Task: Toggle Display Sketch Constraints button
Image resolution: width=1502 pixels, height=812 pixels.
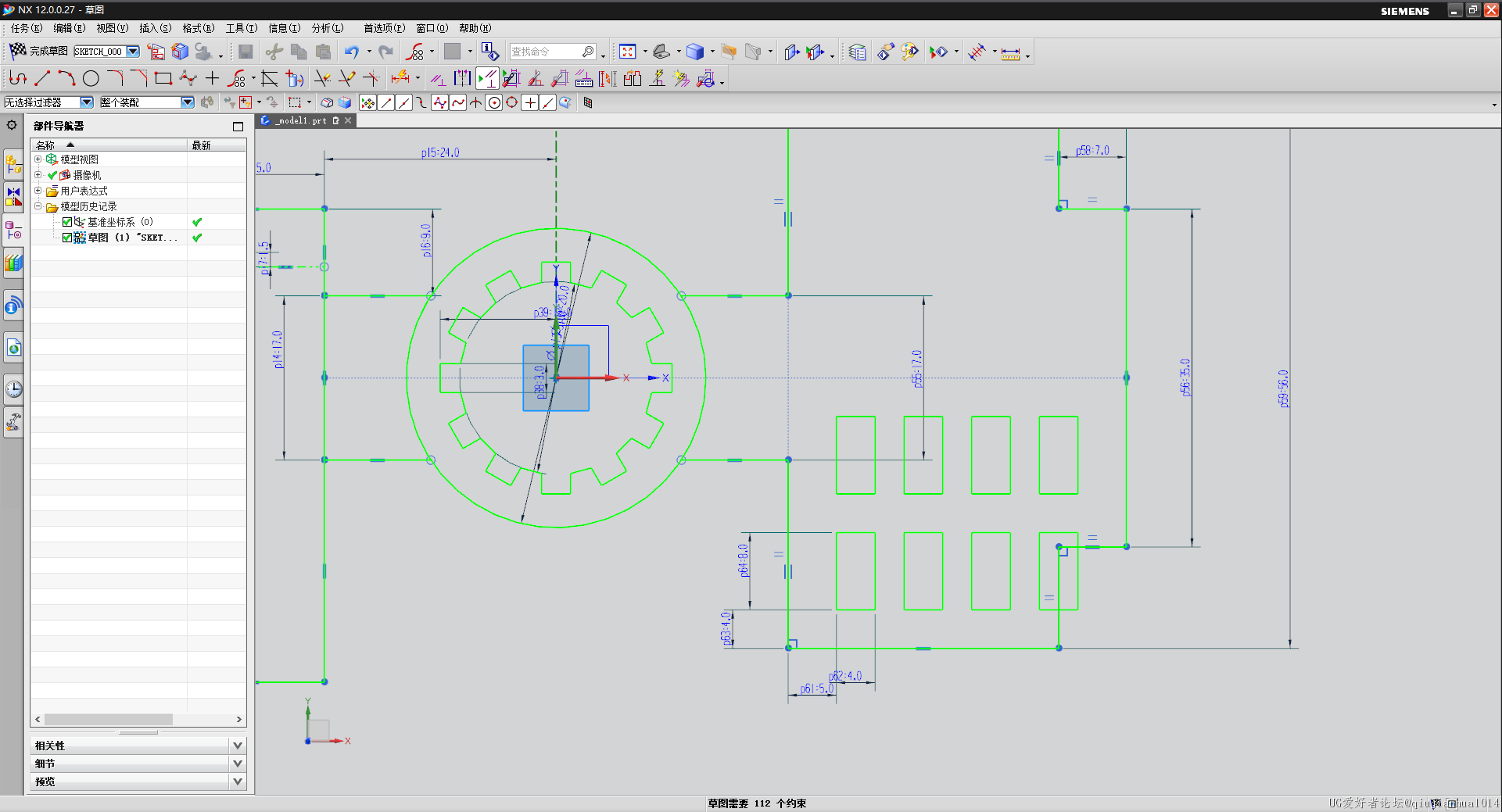Action: tap(487, 78)
